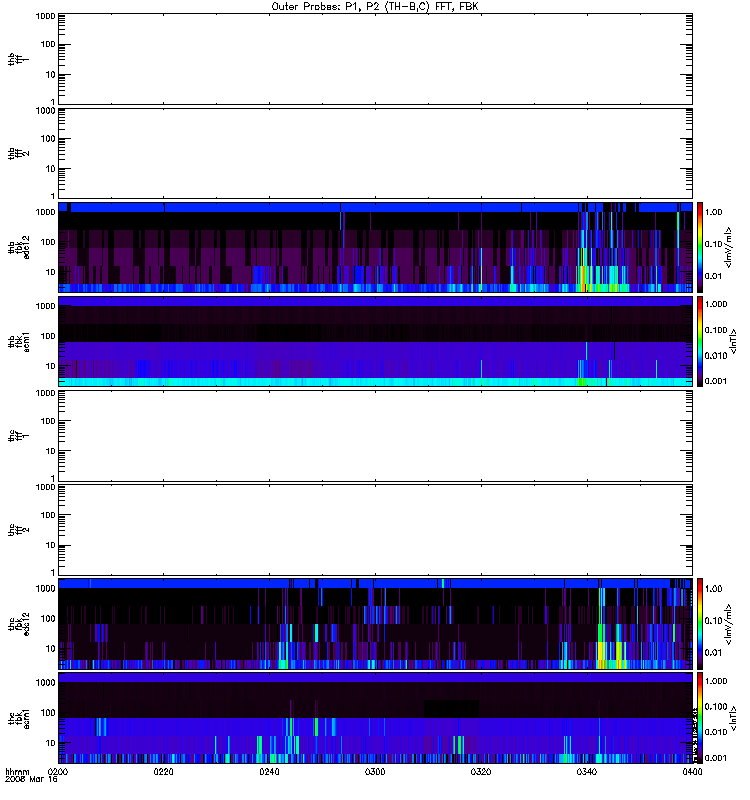This screenshot has width=750, height=800.
Task: Click the 'thb fbk scm1' y-axis label
Action: 18,341
